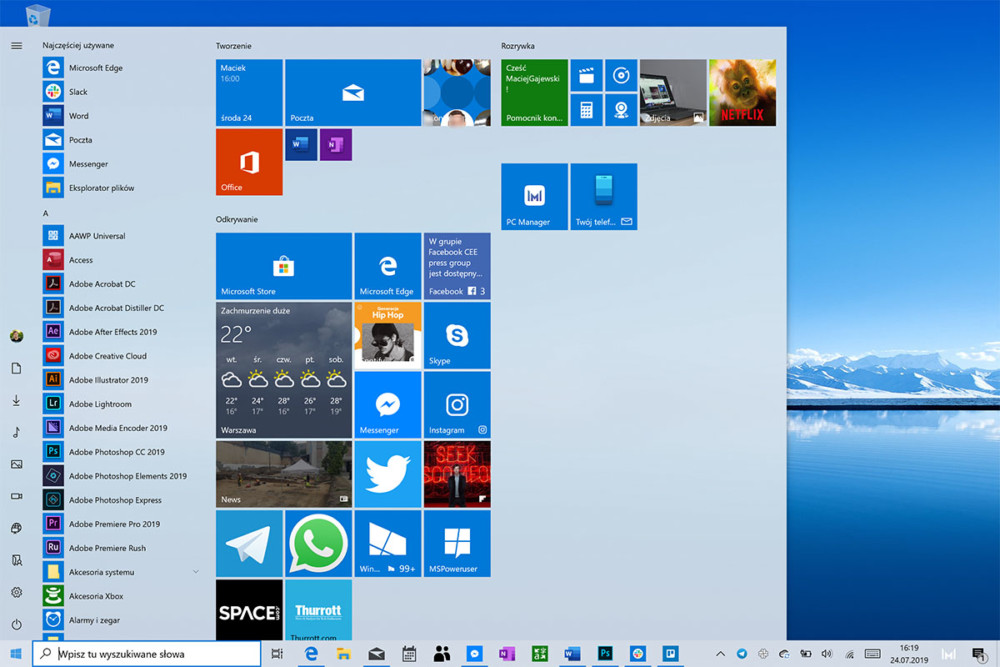Open the small OneNote tile
Screen dimensions: 1000x667
pos(336,145)
